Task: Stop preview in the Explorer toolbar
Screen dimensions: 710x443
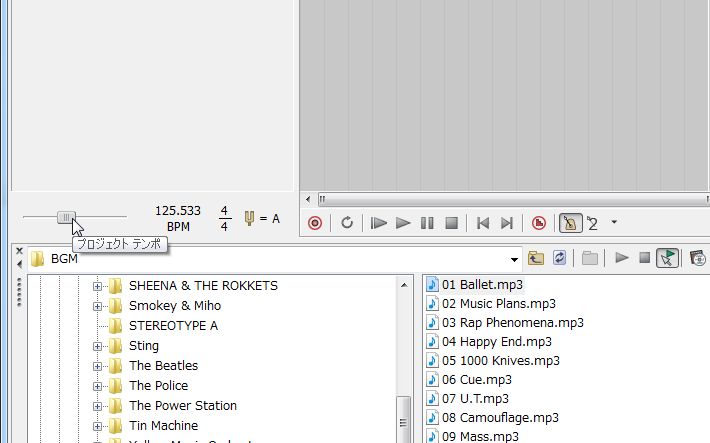Action: 644,258
